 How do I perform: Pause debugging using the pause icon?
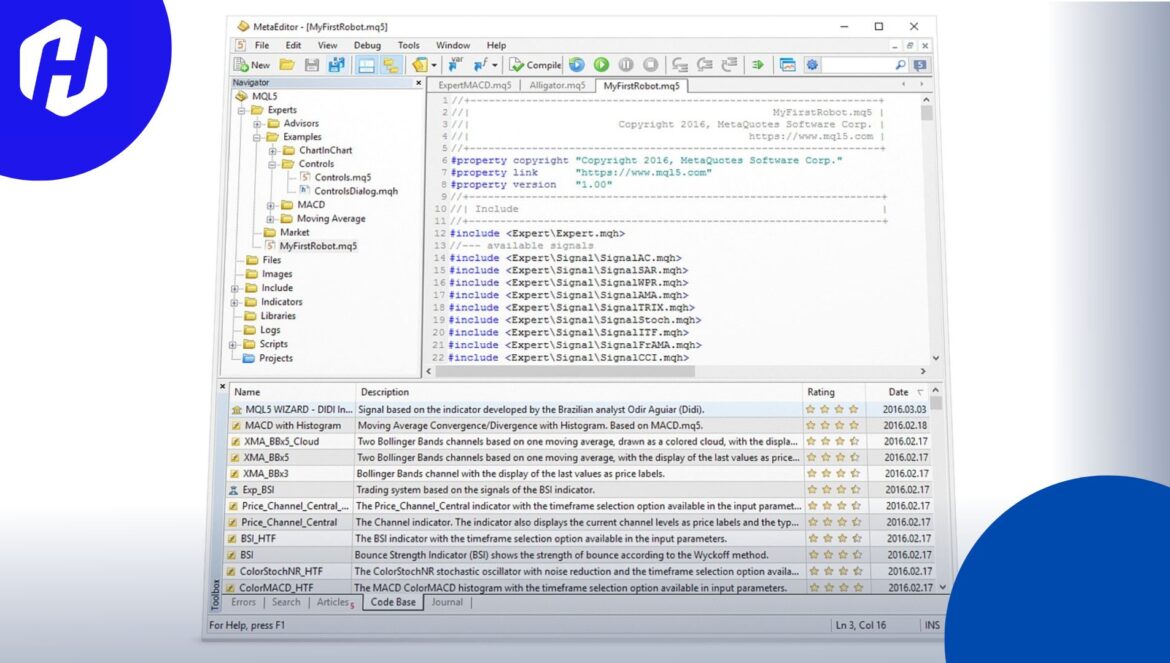tap(628, 64)
